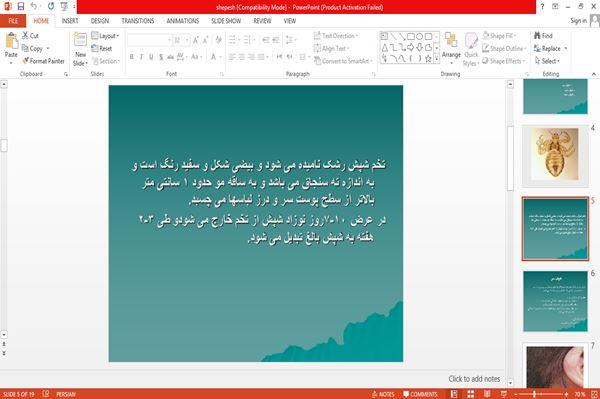Image resolution: width=600 pixels, height=399 pixels.
Task: Open the FILE tab
Action: click(13, 21)
